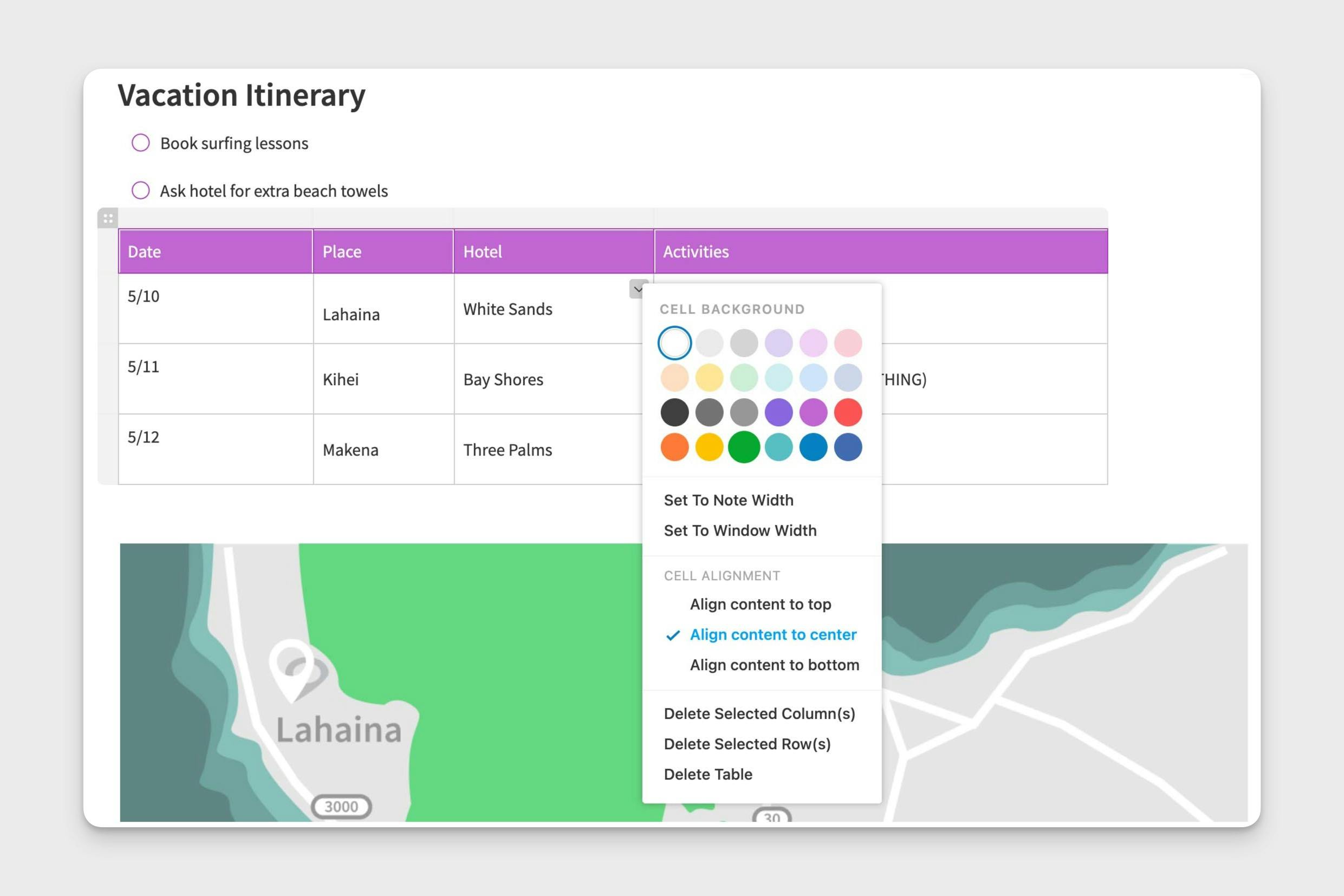Screen dimensions: 1344x896
Task: Check off Book surfing lessons task
Action: coord(140,143)
